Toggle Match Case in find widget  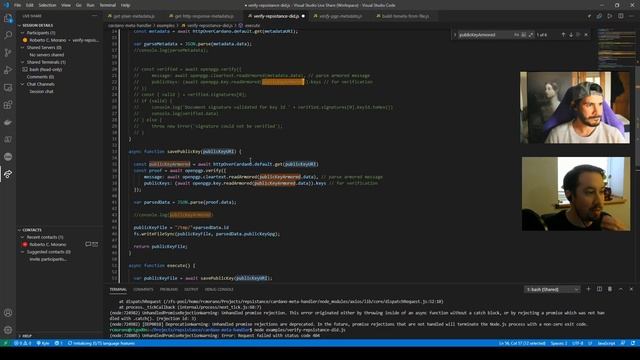516,35
